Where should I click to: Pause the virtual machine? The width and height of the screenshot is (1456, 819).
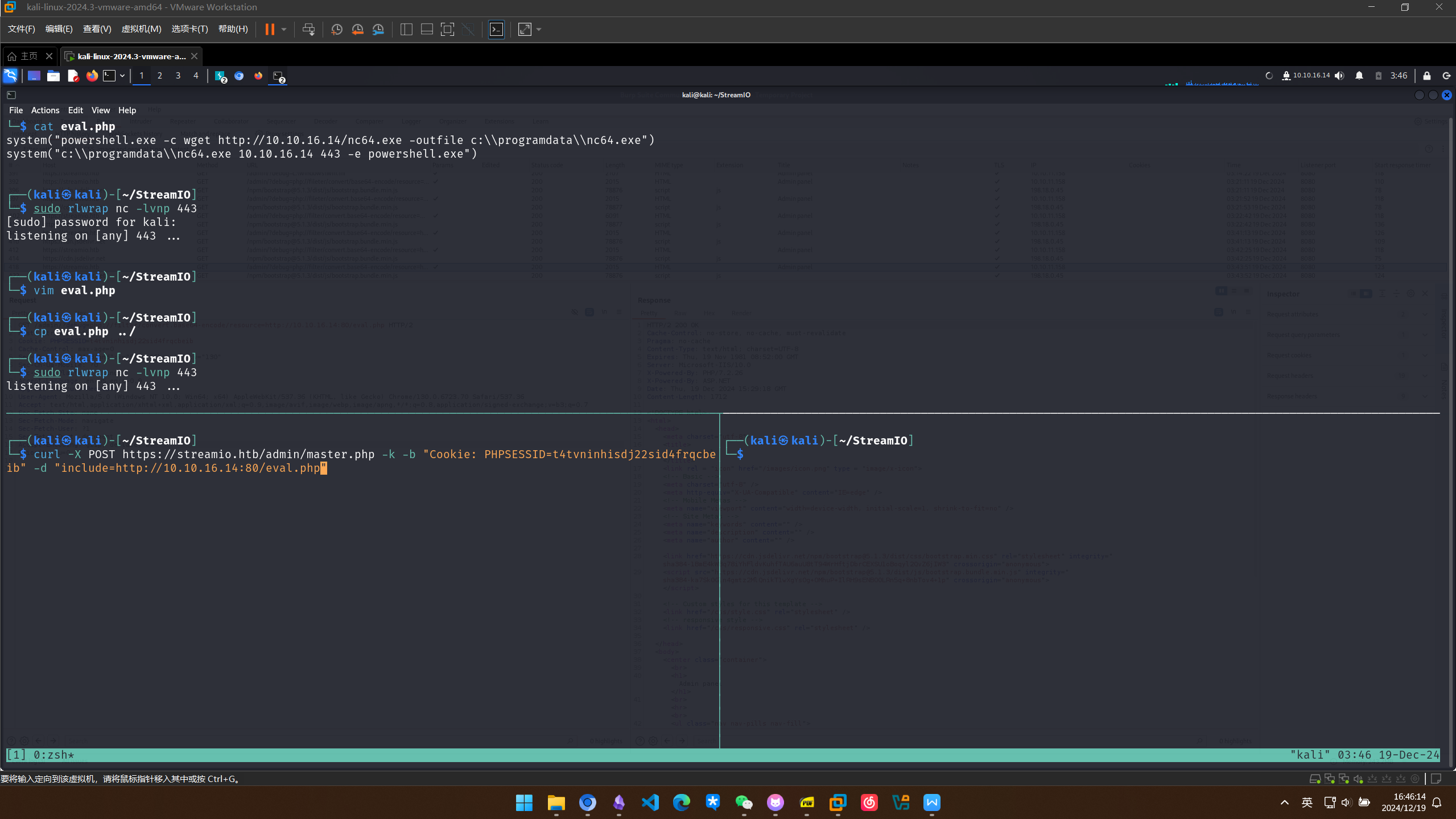[270, 30]
